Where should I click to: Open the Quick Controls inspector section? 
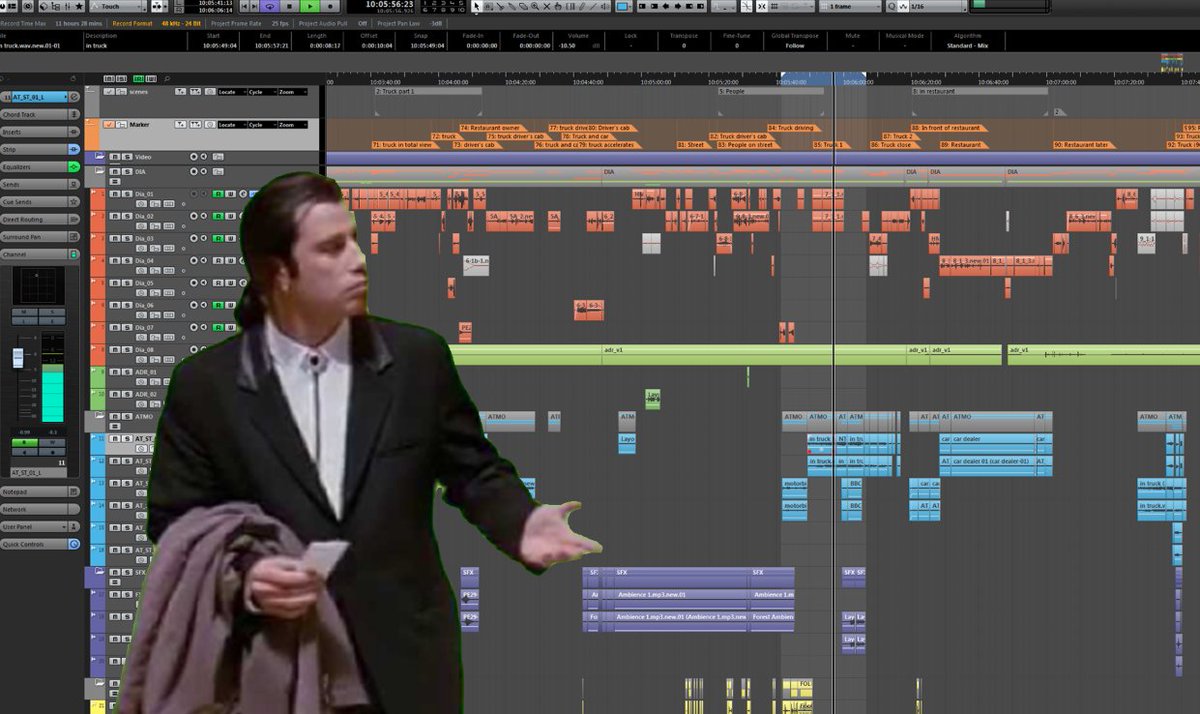pos(33,544)
